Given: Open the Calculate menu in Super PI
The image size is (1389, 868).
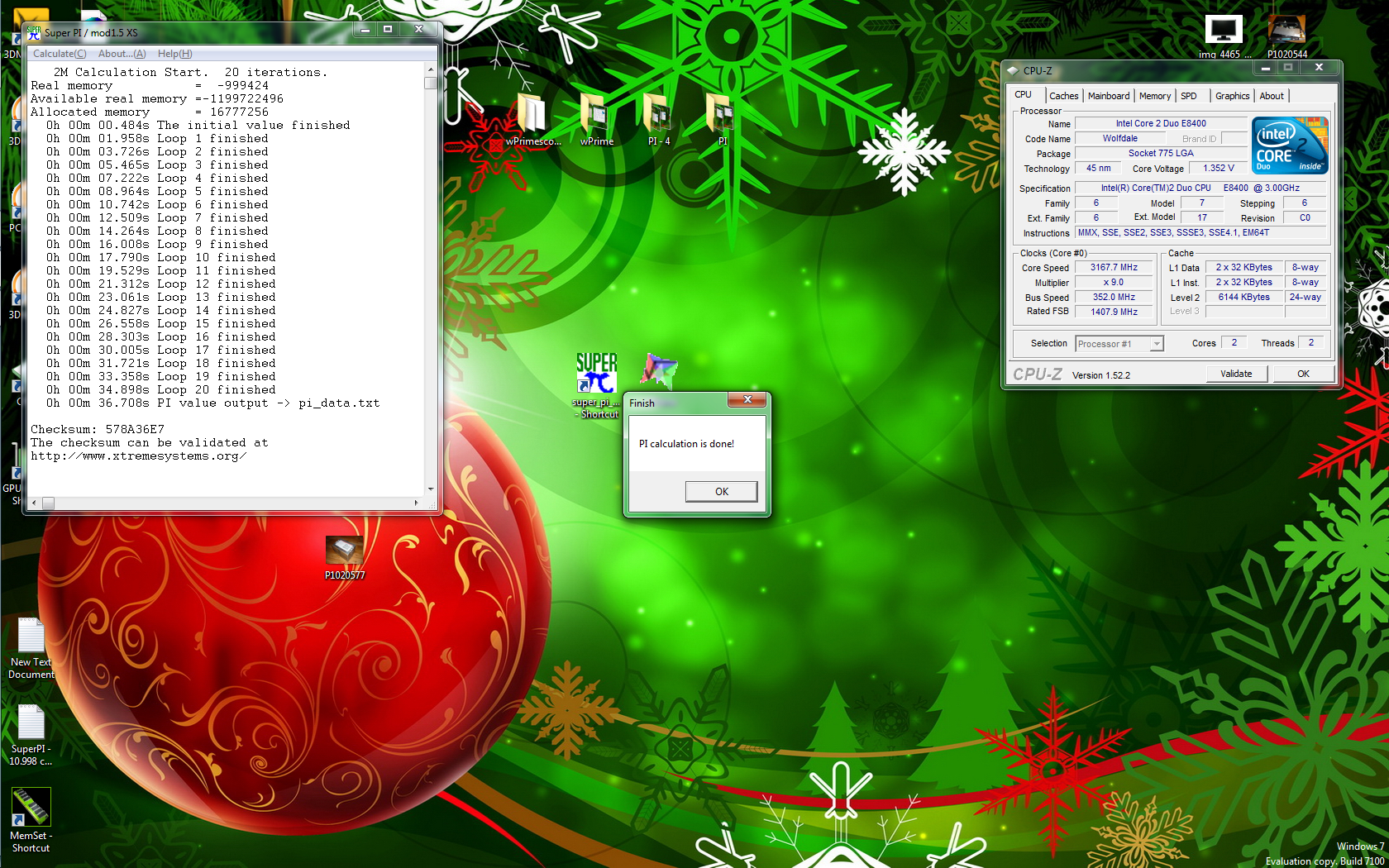Looking at the screenshot, I should [60, 54].
